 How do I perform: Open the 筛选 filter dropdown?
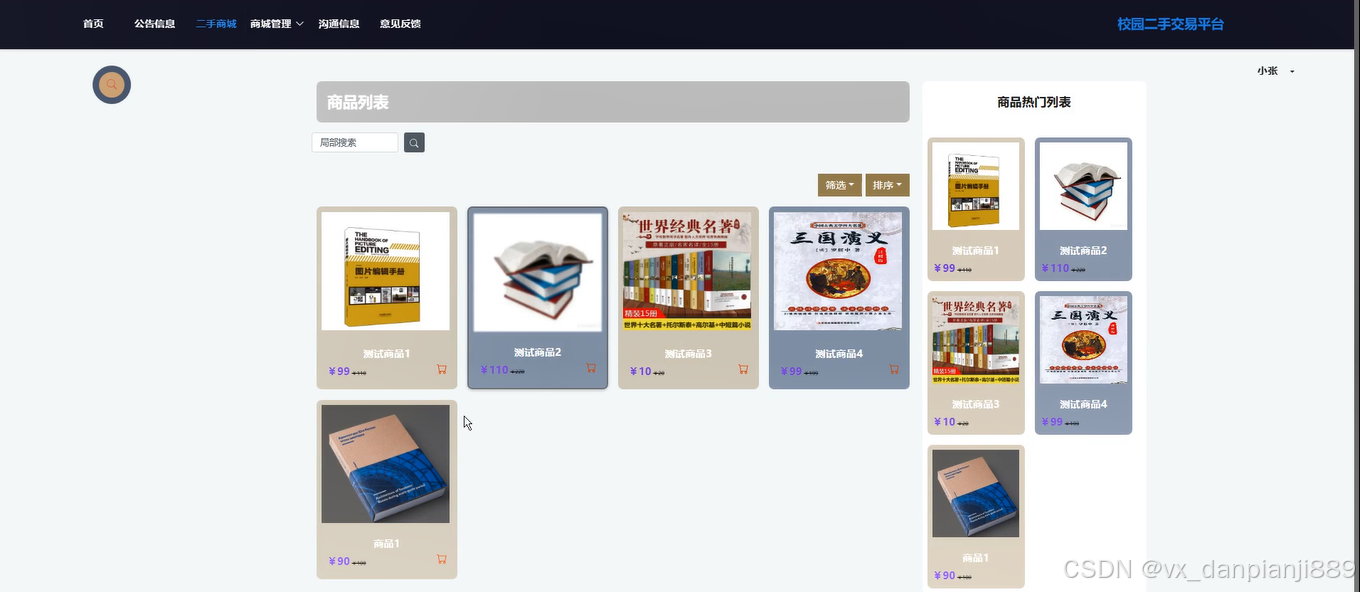(839, 185)
